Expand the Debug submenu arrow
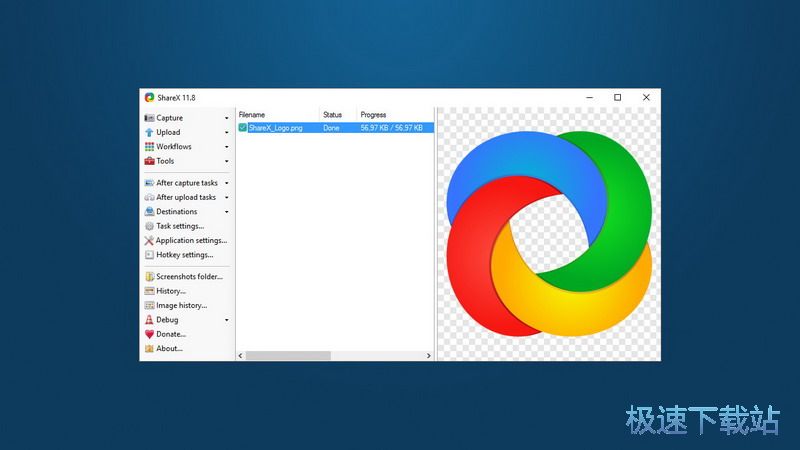 [227, 320]
